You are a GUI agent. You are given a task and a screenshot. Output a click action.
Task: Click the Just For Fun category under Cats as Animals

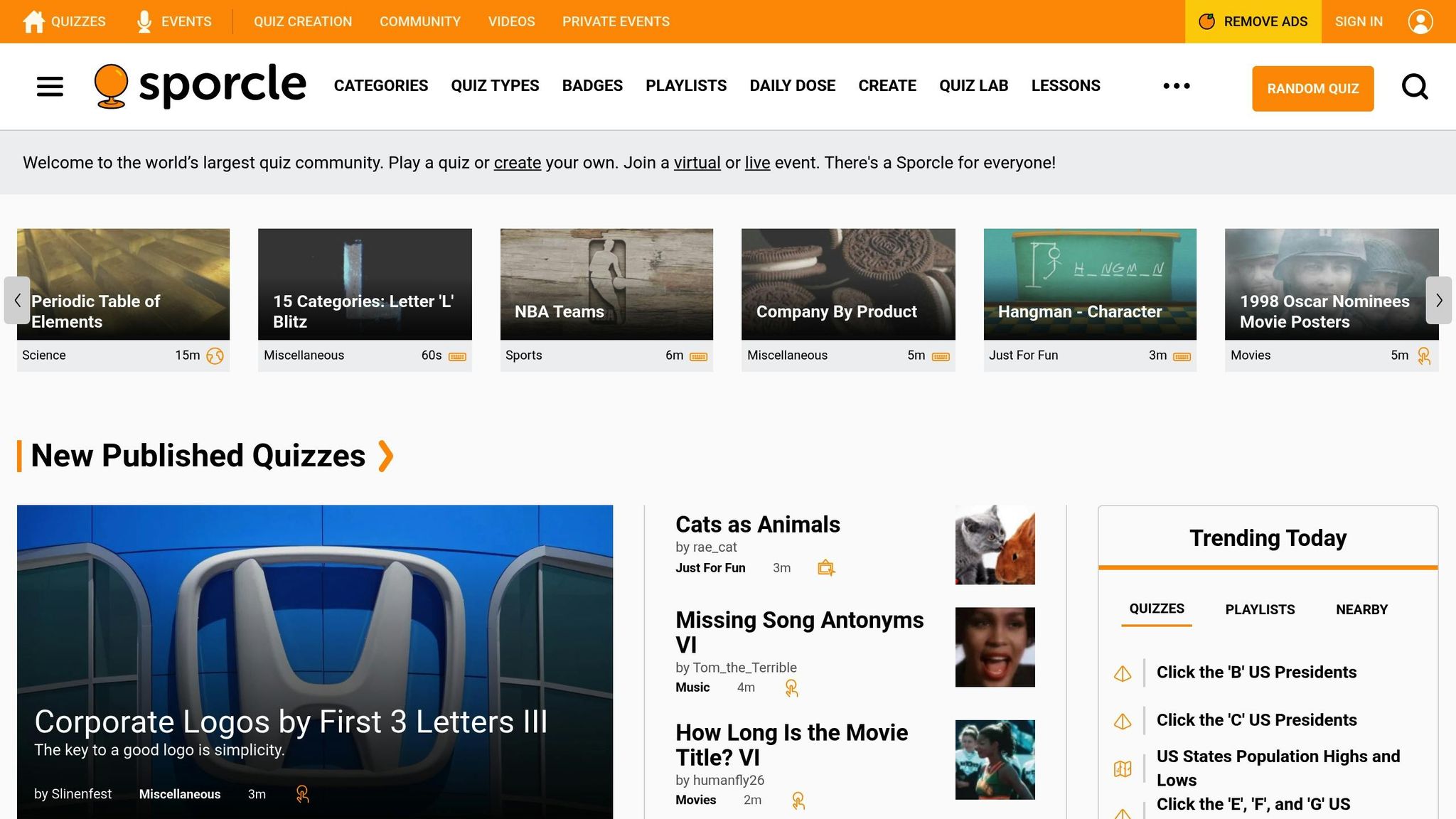click(710, 568)
